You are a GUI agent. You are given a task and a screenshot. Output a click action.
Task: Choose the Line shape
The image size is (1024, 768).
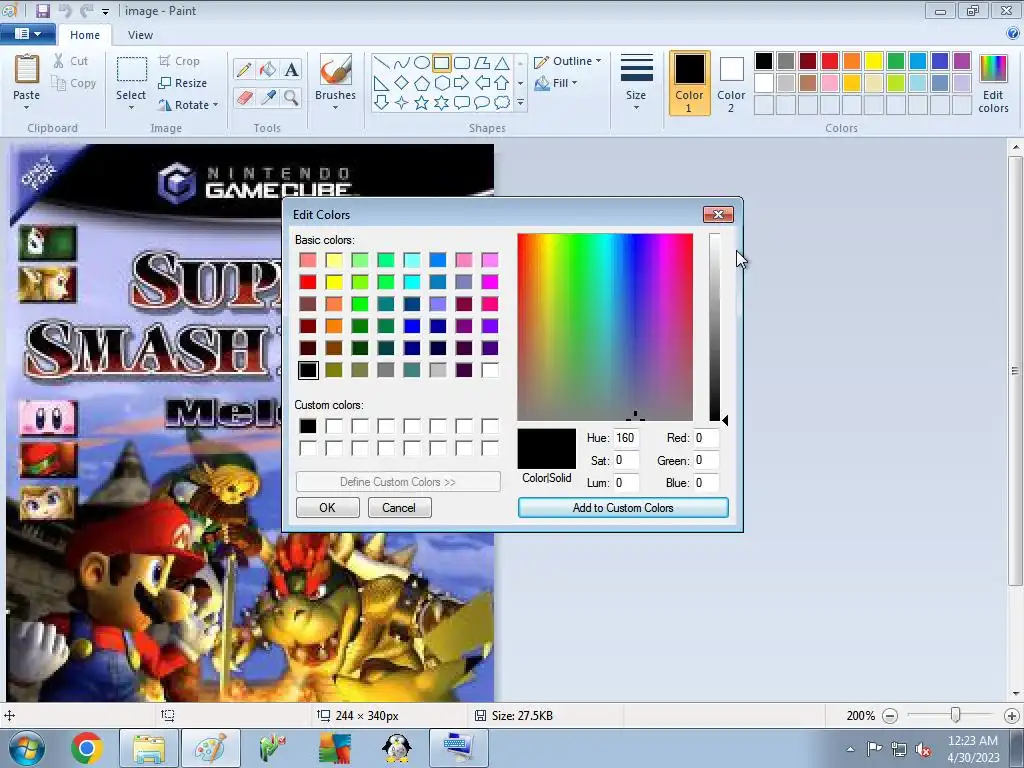pyautogui.click(x=381, y=63)
